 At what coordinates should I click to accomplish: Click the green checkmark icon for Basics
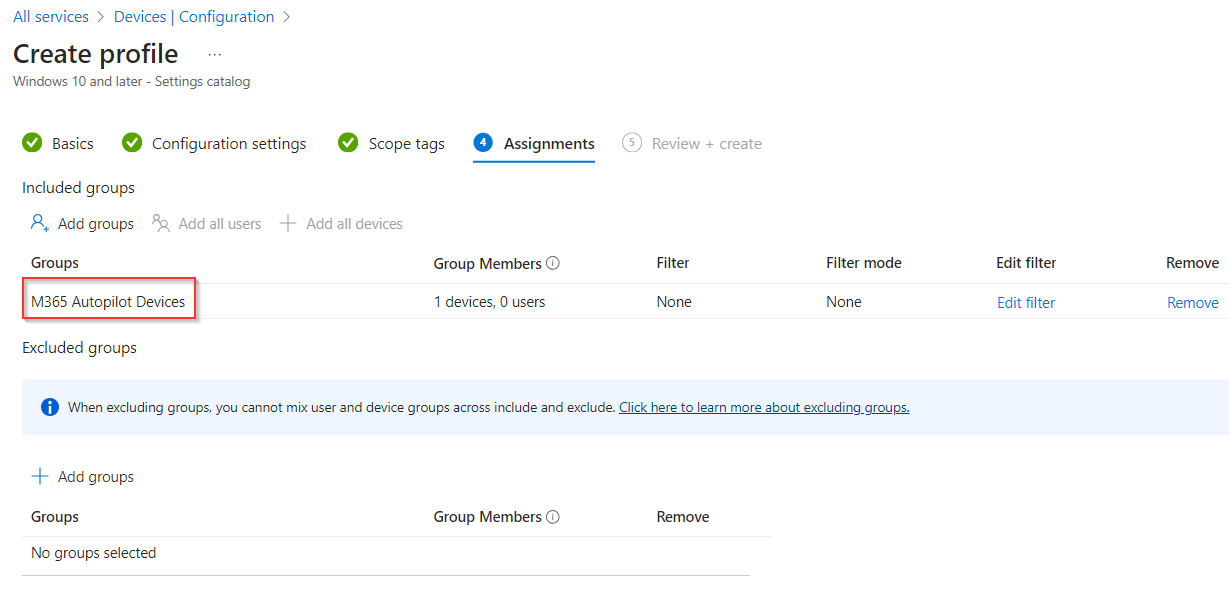click(x=32, y=143)
